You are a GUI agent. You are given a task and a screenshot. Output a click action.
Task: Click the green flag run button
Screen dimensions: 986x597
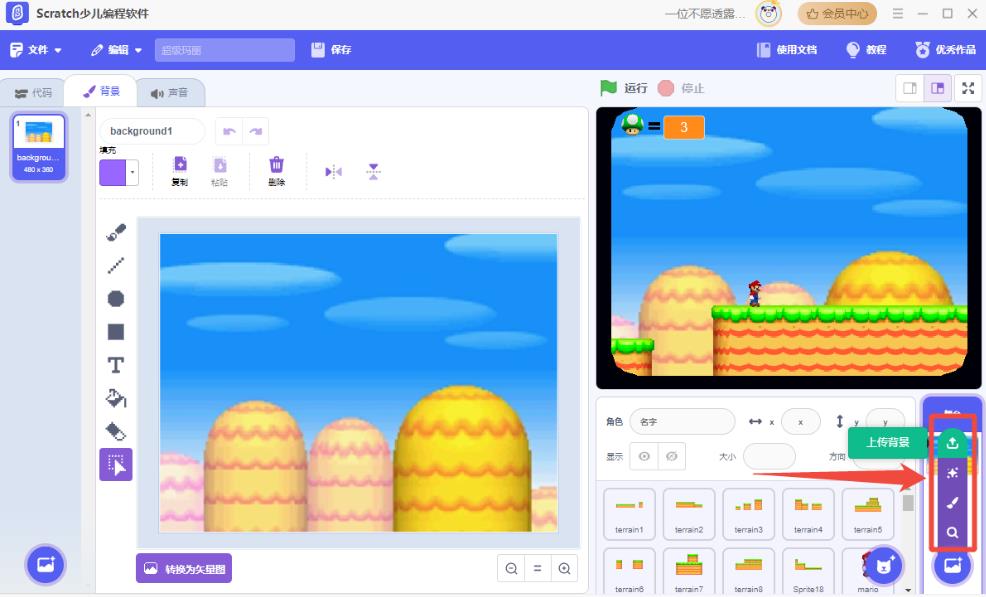point(608,88)
